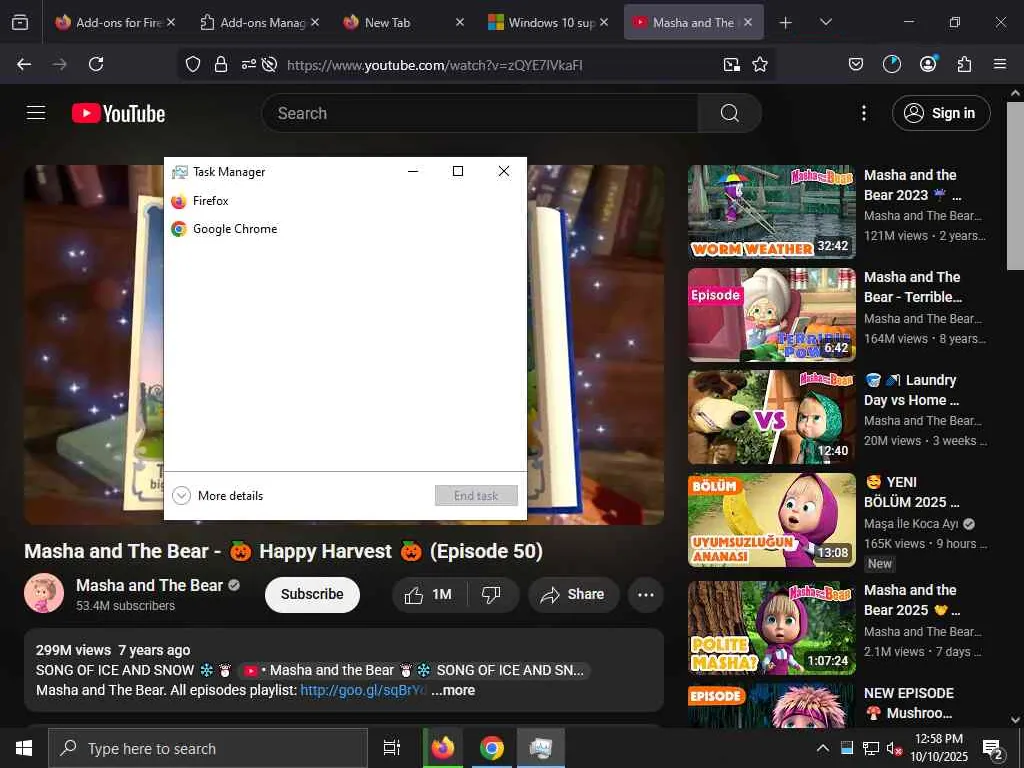This screenshot has height=768, width=1024.
Task: Open Polite Masha video thumbnail
Action: [771, 628]
